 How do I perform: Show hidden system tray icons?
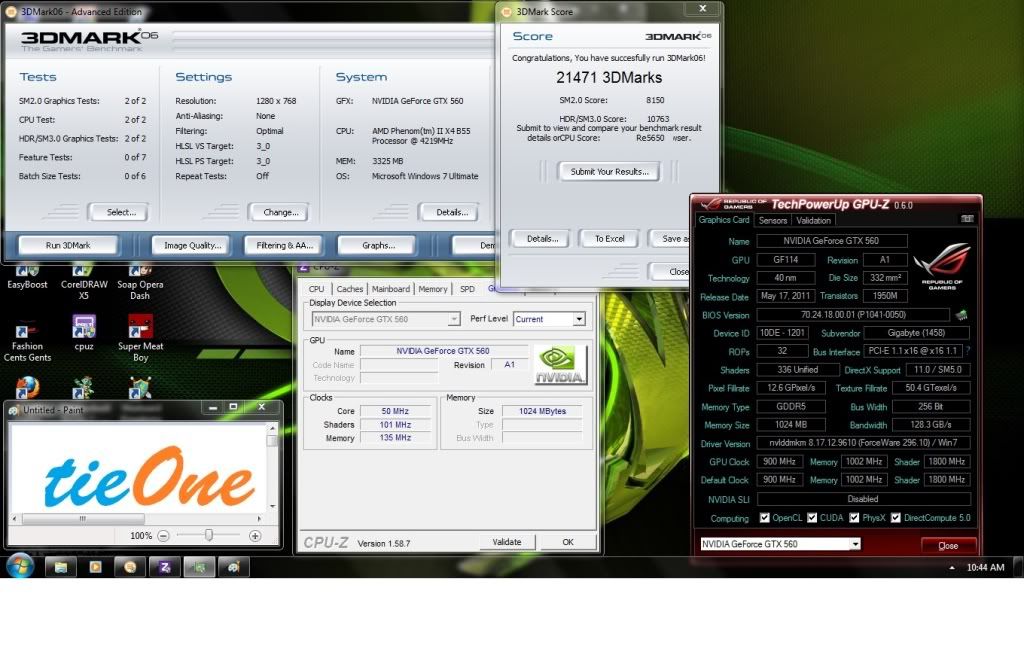click(952, 568)
